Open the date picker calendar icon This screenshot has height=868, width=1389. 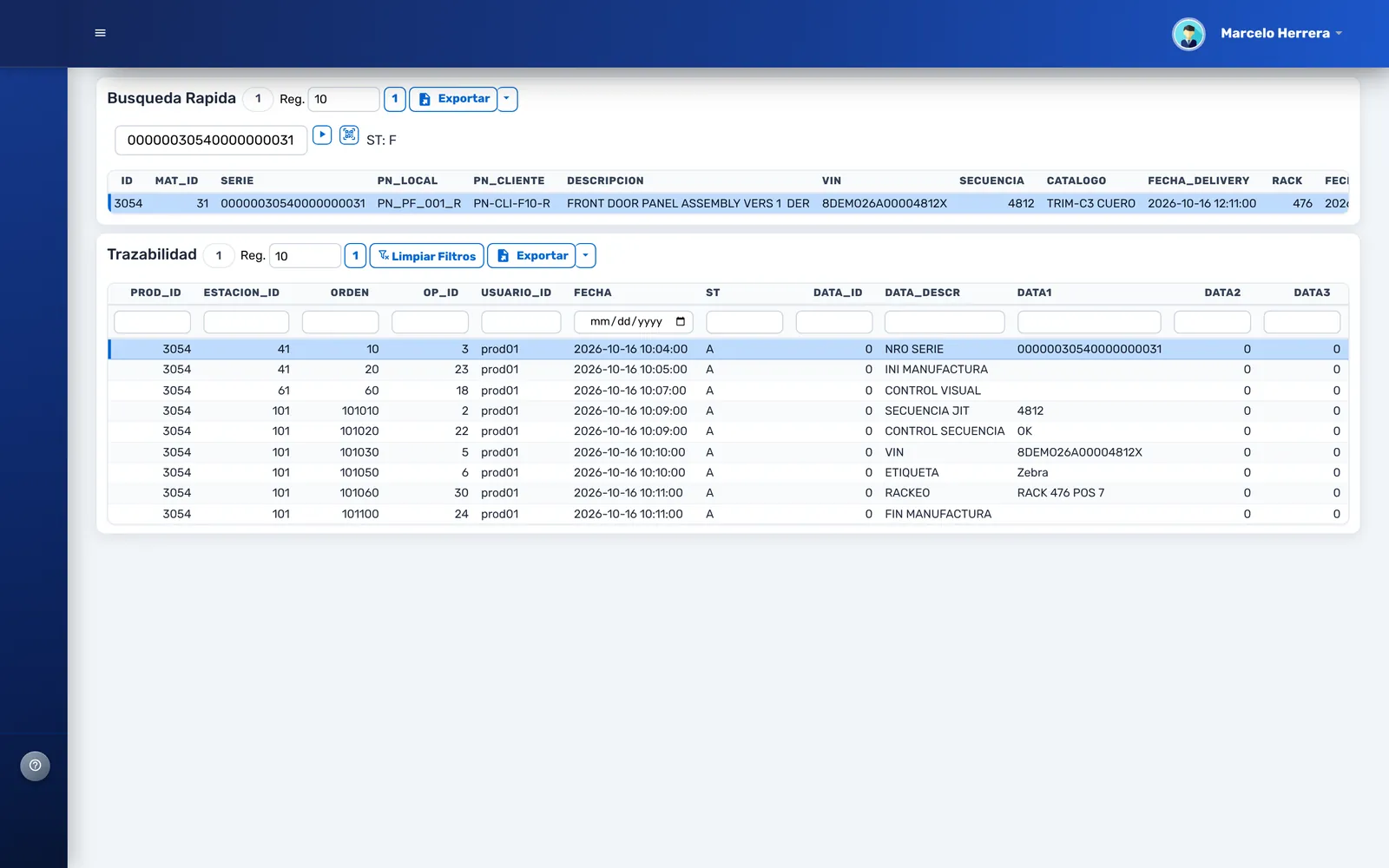point(681,322)
